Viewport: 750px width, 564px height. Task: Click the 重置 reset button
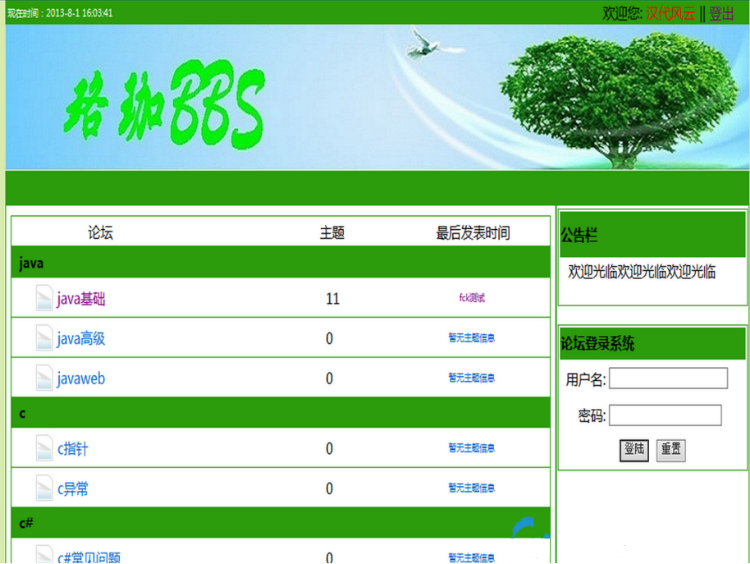671,450
